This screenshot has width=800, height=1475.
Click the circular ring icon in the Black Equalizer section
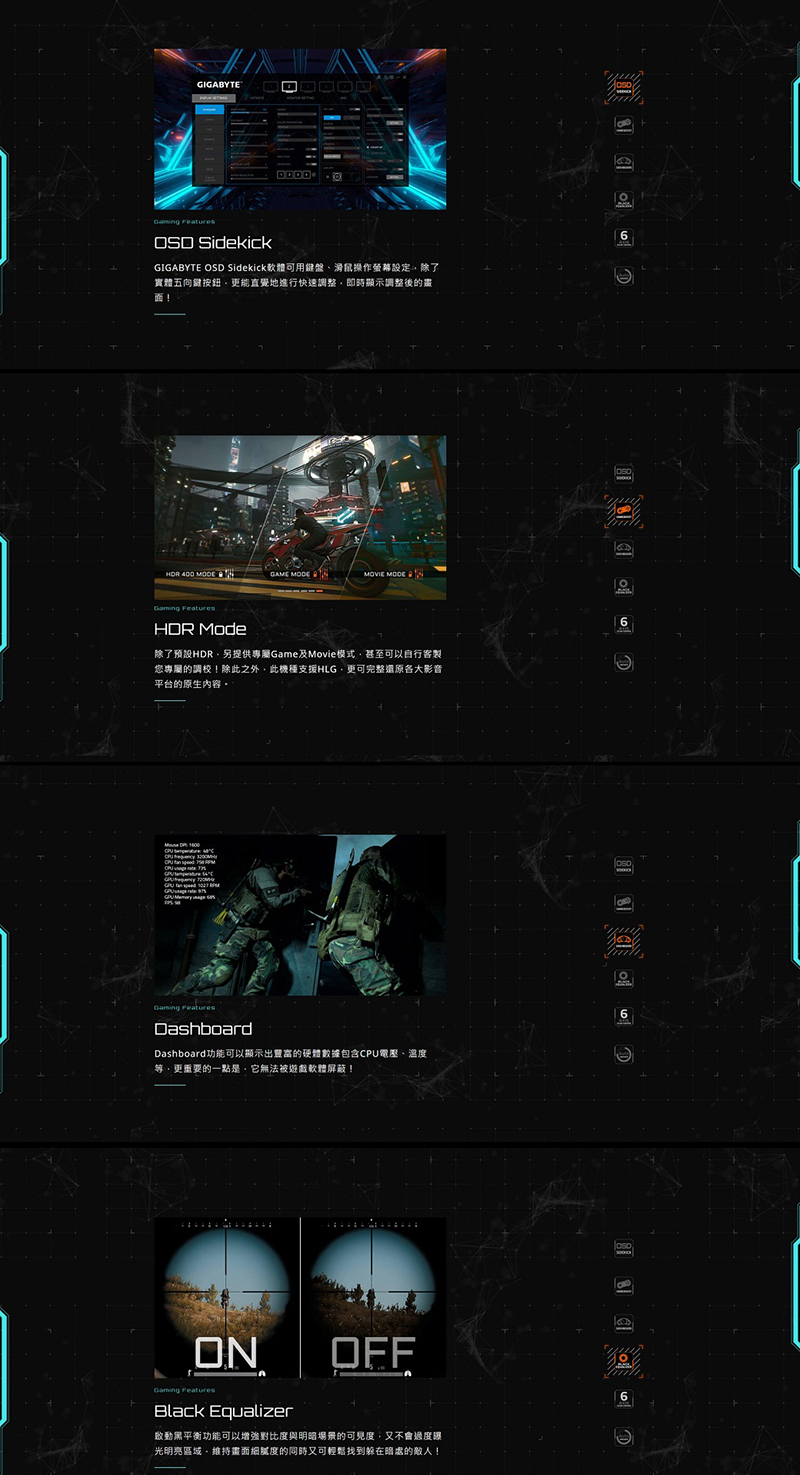(x=624, y=1436)
